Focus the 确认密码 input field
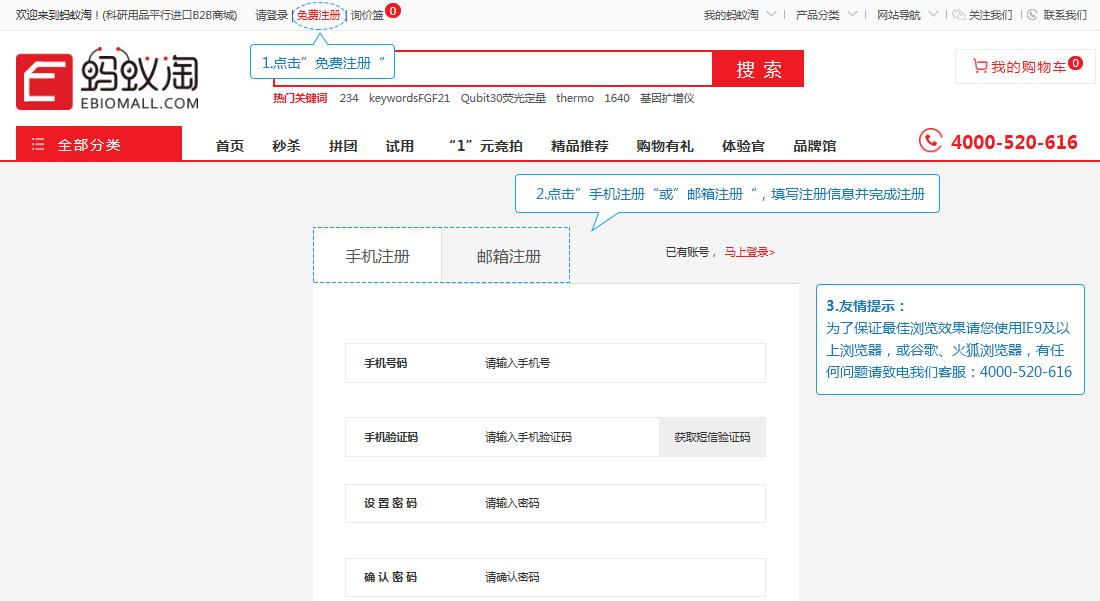 click(555, 577)
